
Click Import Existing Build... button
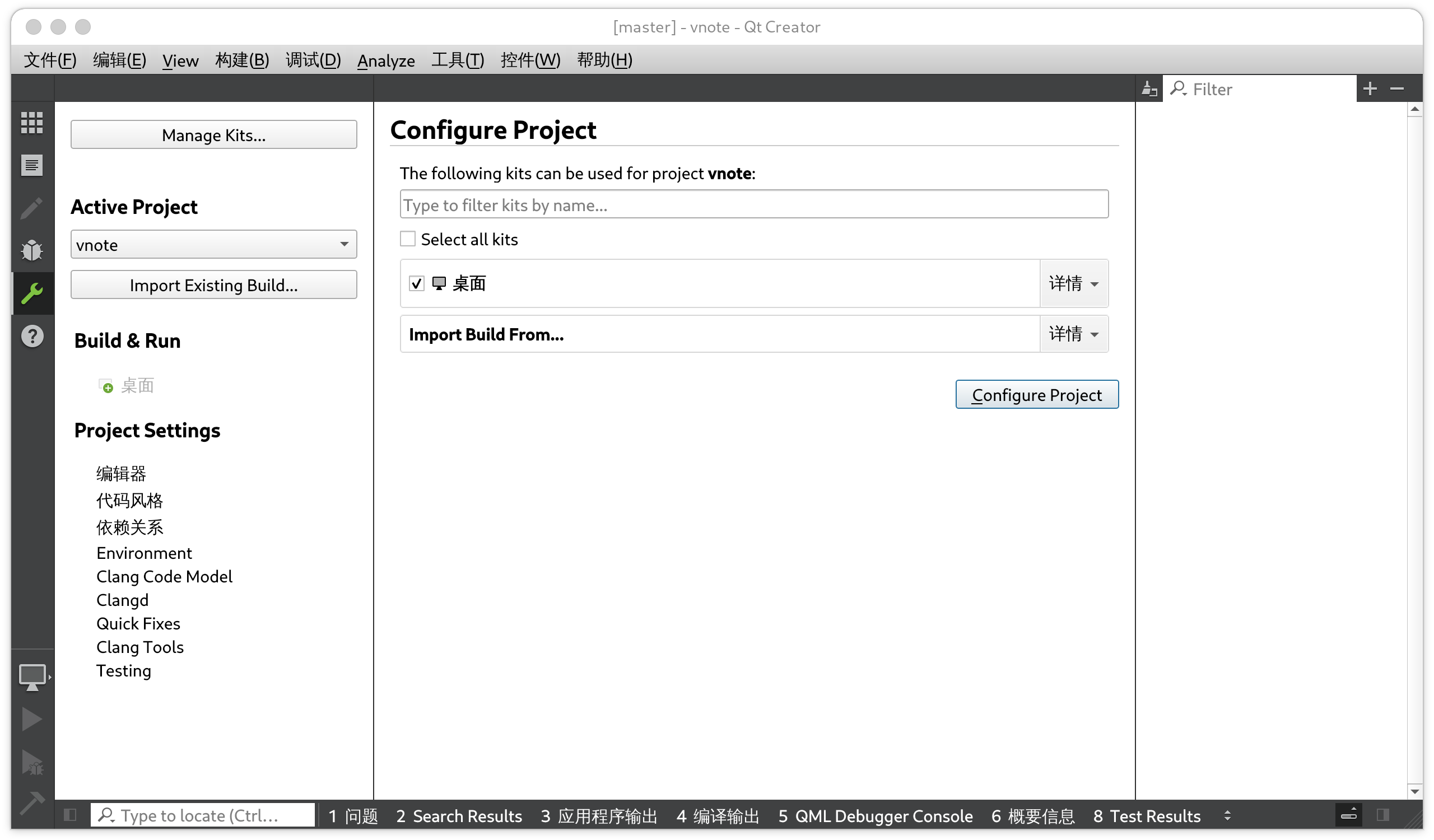[213, 285]
